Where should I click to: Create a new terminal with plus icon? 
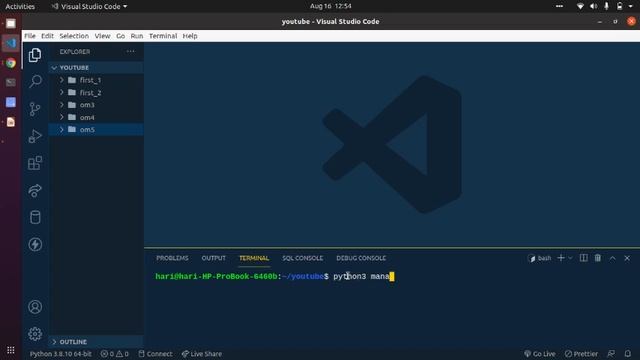coord(561,258)
